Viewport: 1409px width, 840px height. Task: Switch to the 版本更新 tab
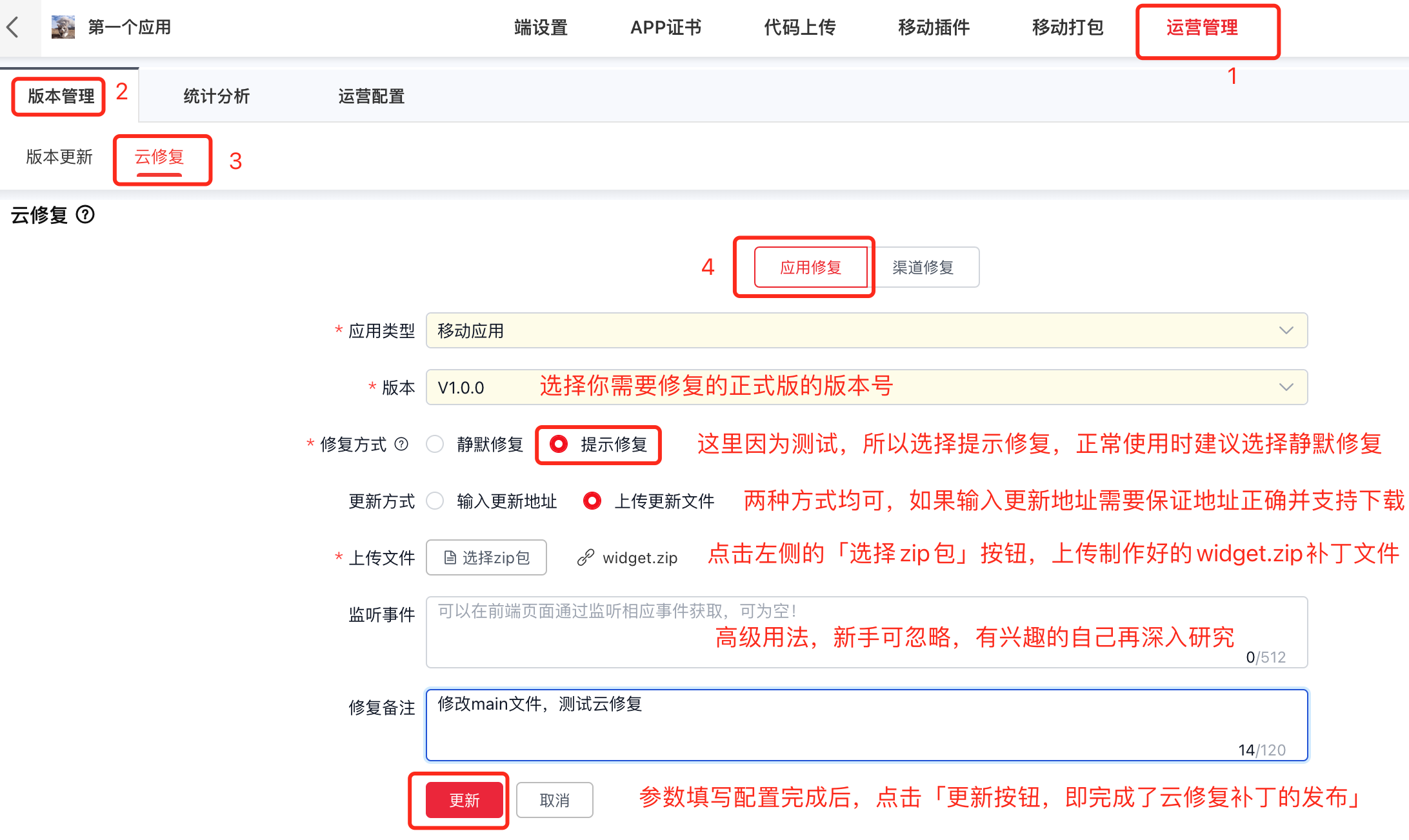tap(59, 157)
